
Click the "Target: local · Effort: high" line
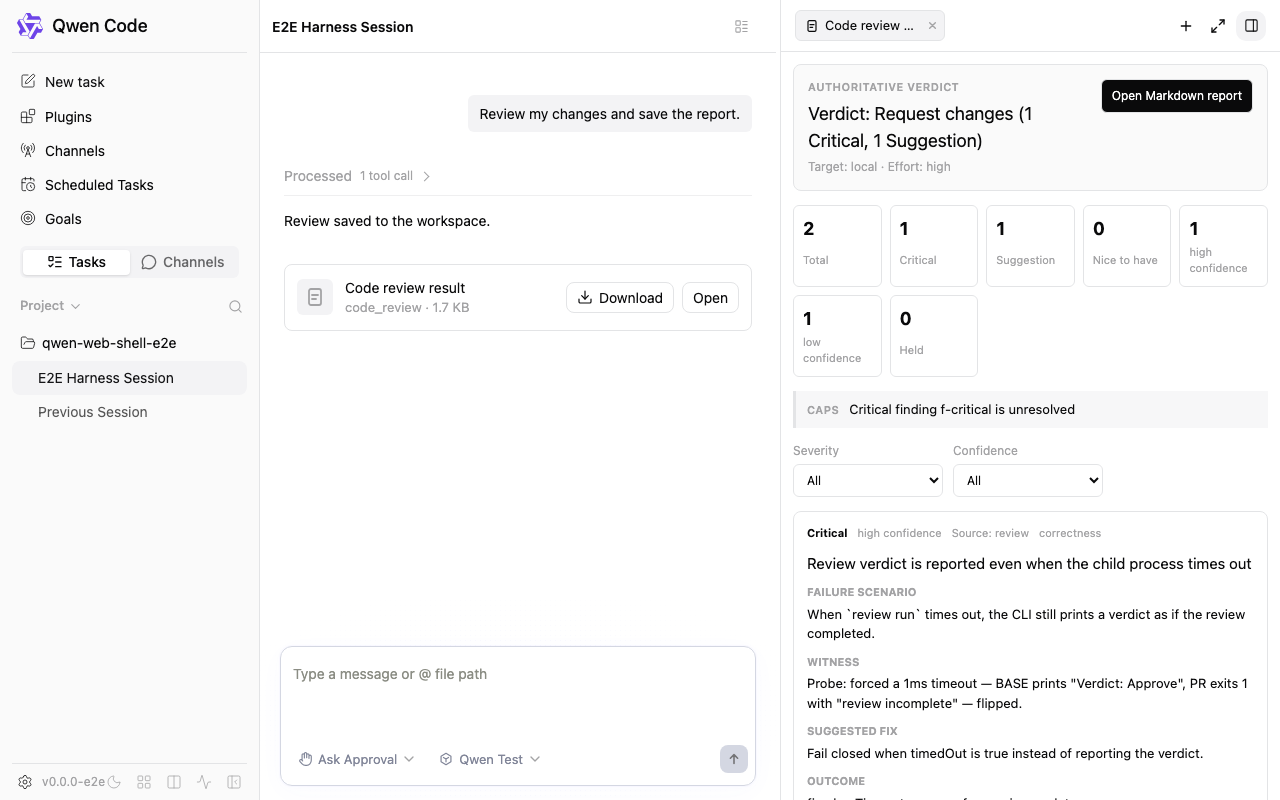(879, 167)
